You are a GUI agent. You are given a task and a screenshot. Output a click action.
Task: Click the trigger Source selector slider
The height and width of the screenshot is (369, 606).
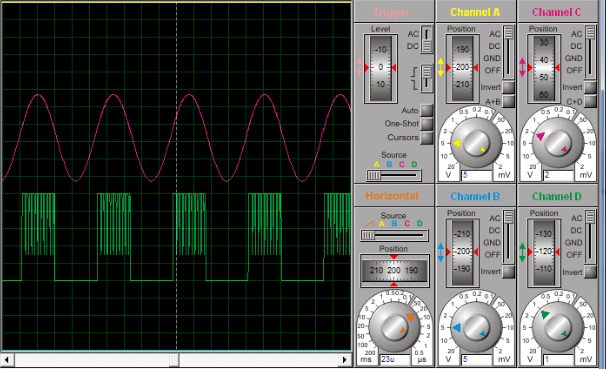pyautogui.click(x=394, y=175)
